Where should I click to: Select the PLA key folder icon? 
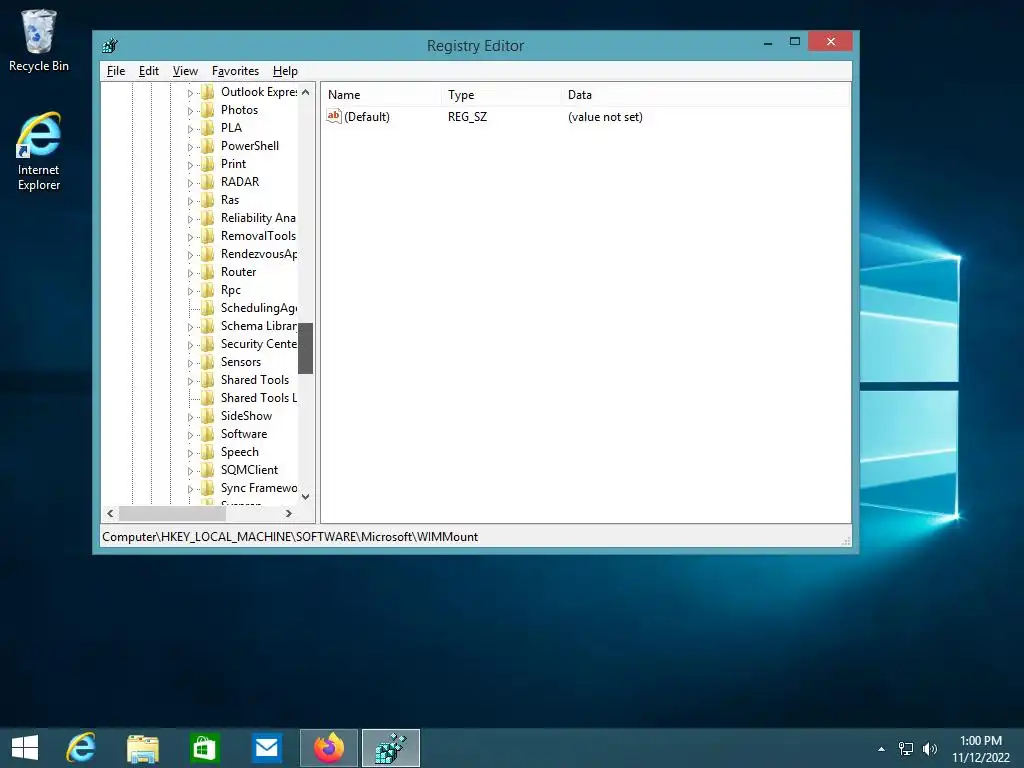(208, 128)
